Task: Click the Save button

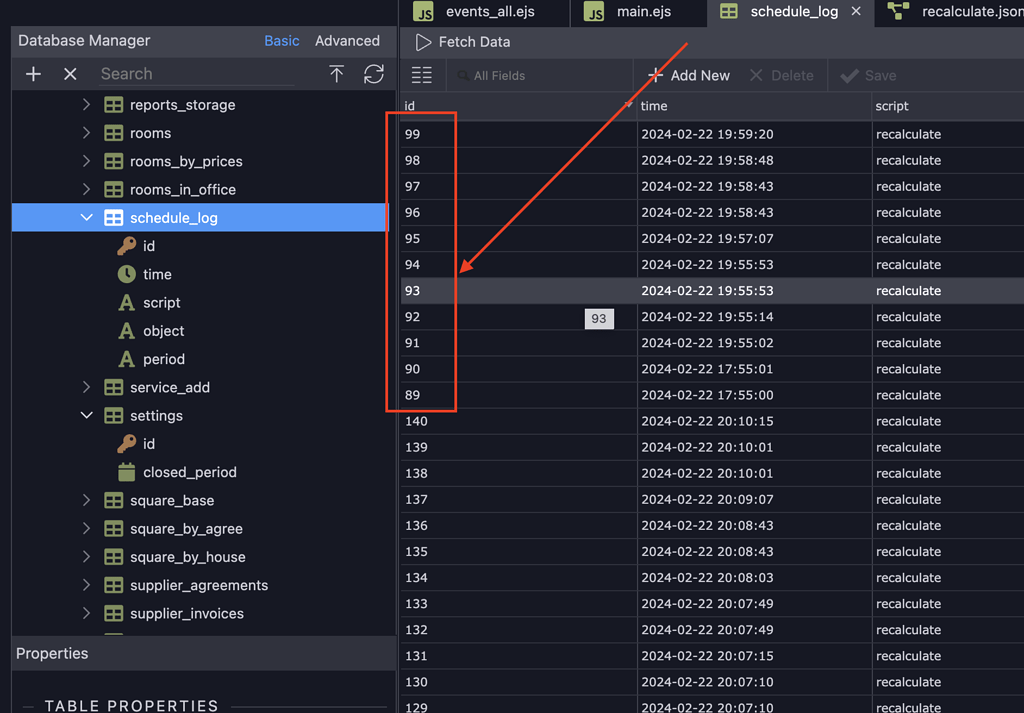Action: click(x=868, y=76)
